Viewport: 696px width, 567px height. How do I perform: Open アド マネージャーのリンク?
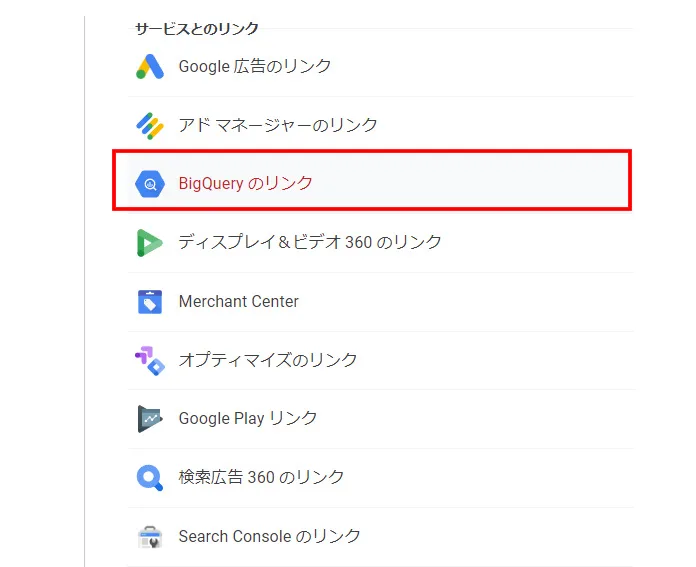pos(278,125)
